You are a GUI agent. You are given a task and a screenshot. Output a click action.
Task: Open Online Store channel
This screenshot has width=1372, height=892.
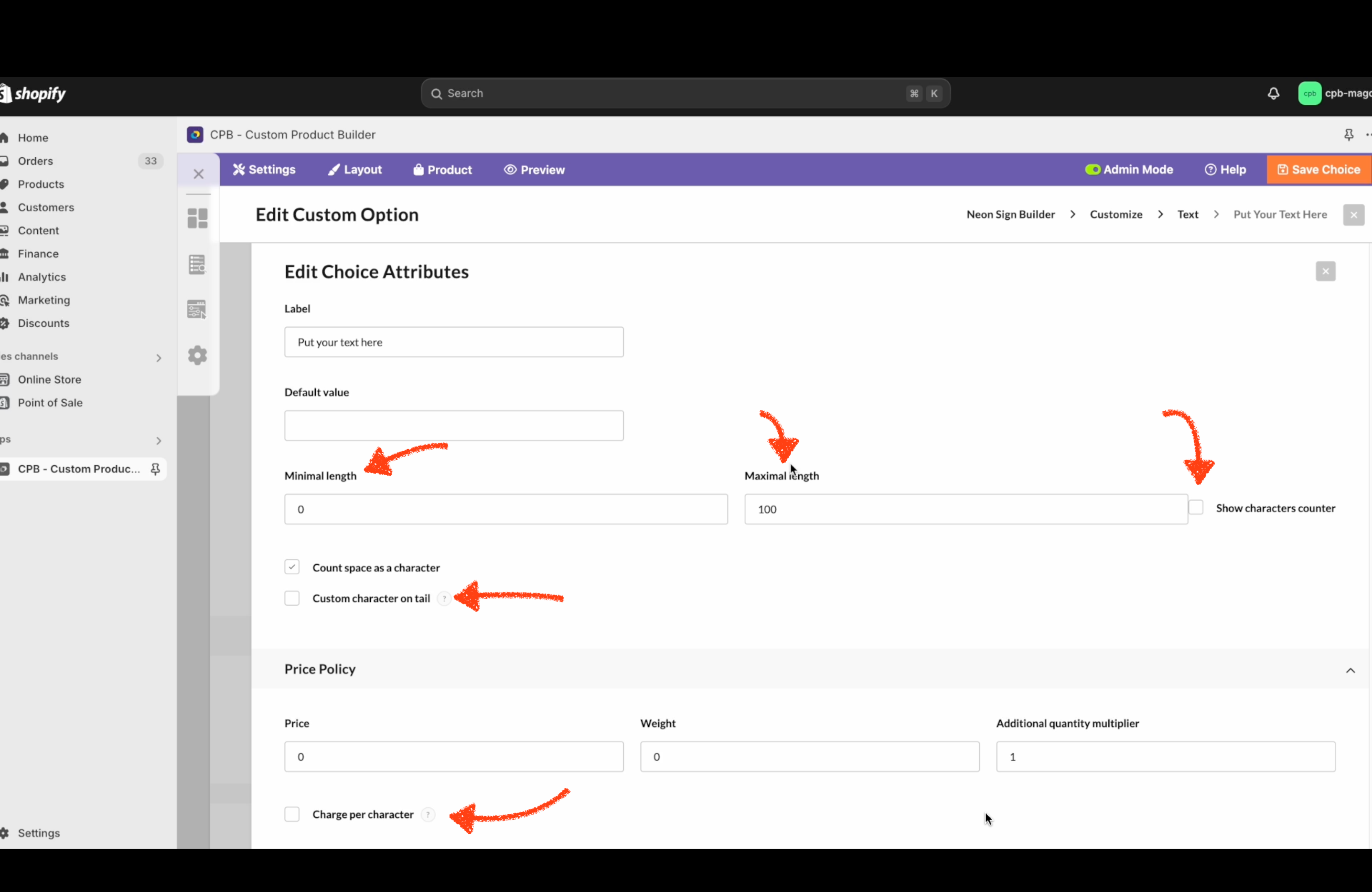coord(49,380)
